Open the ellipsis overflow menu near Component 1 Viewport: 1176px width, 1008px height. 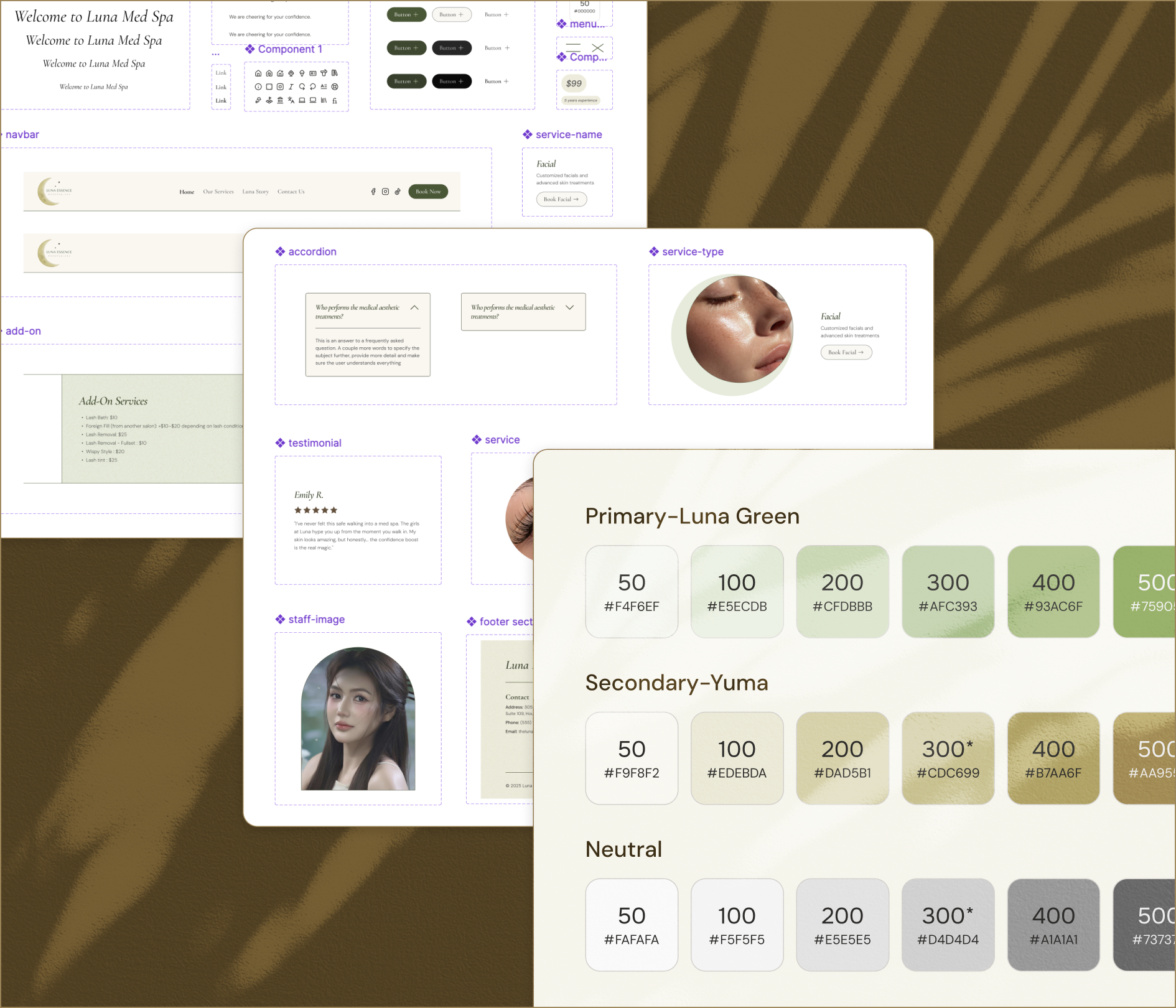pyautogui.click(x=216, y=54)
